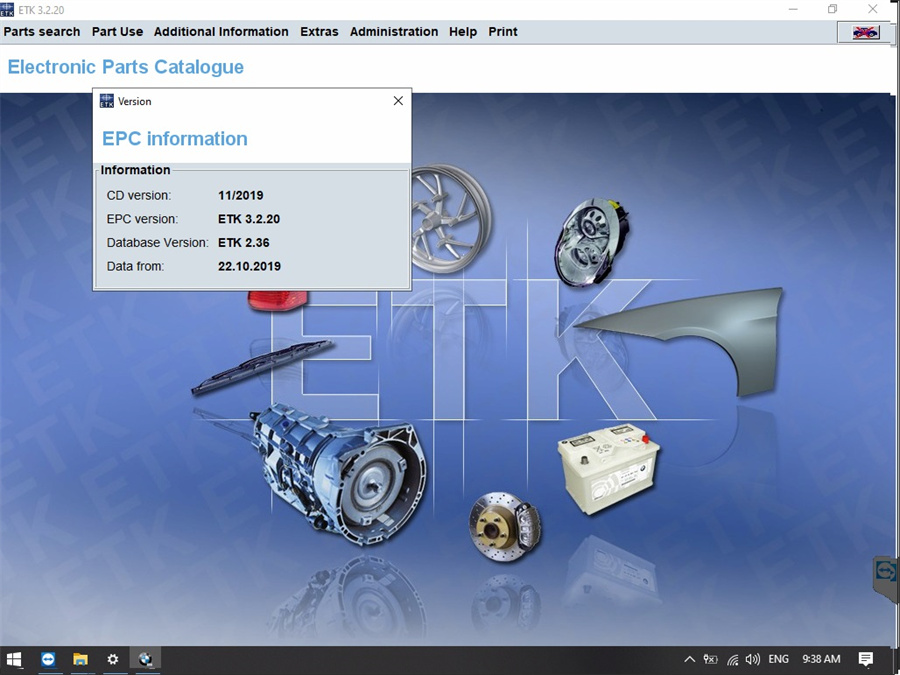Open File Explorer from the taskbar
This screenshot has height=675, width=900.
[x=80, y=659]
